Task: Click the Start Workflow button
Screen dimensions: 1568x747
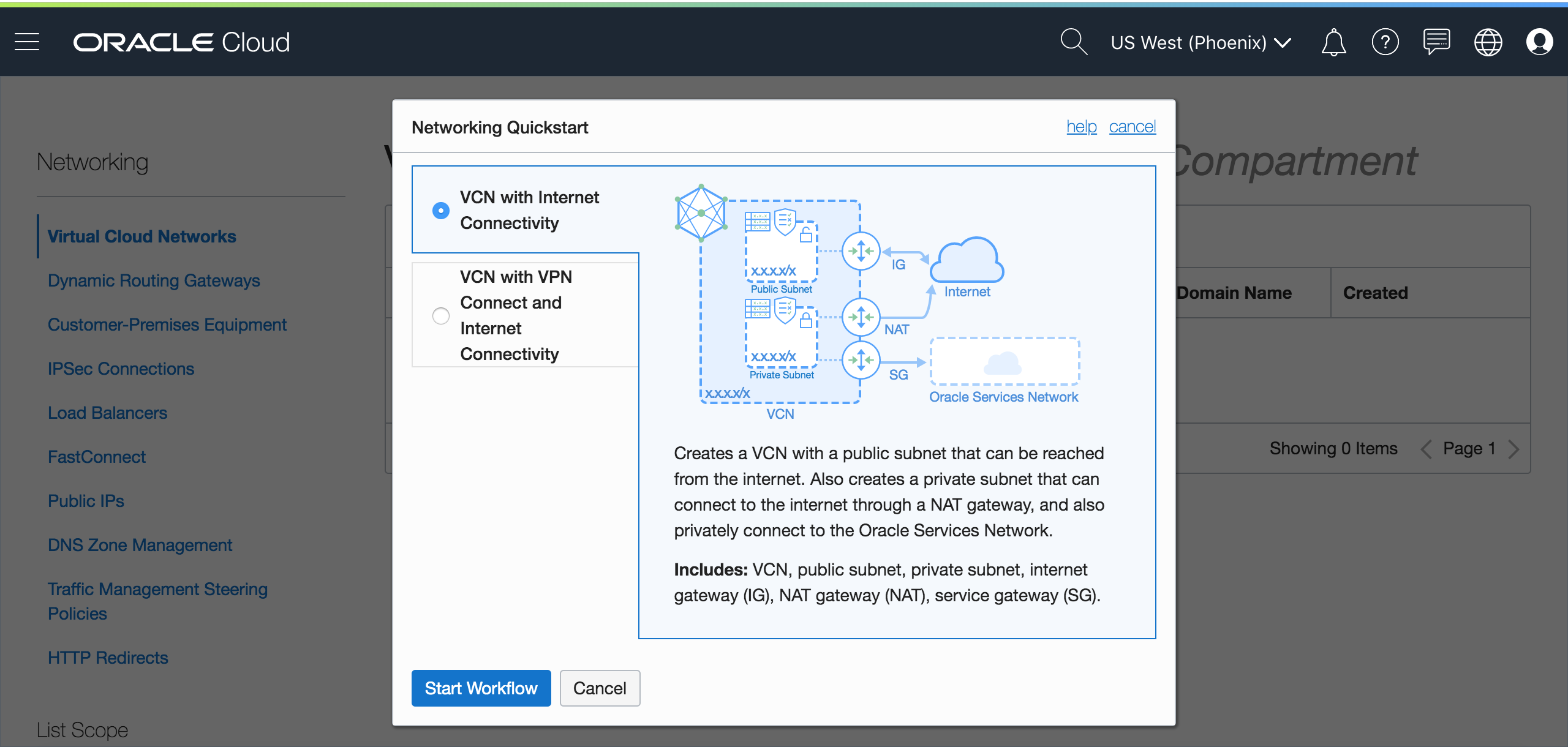Action: tap(481, 688)
